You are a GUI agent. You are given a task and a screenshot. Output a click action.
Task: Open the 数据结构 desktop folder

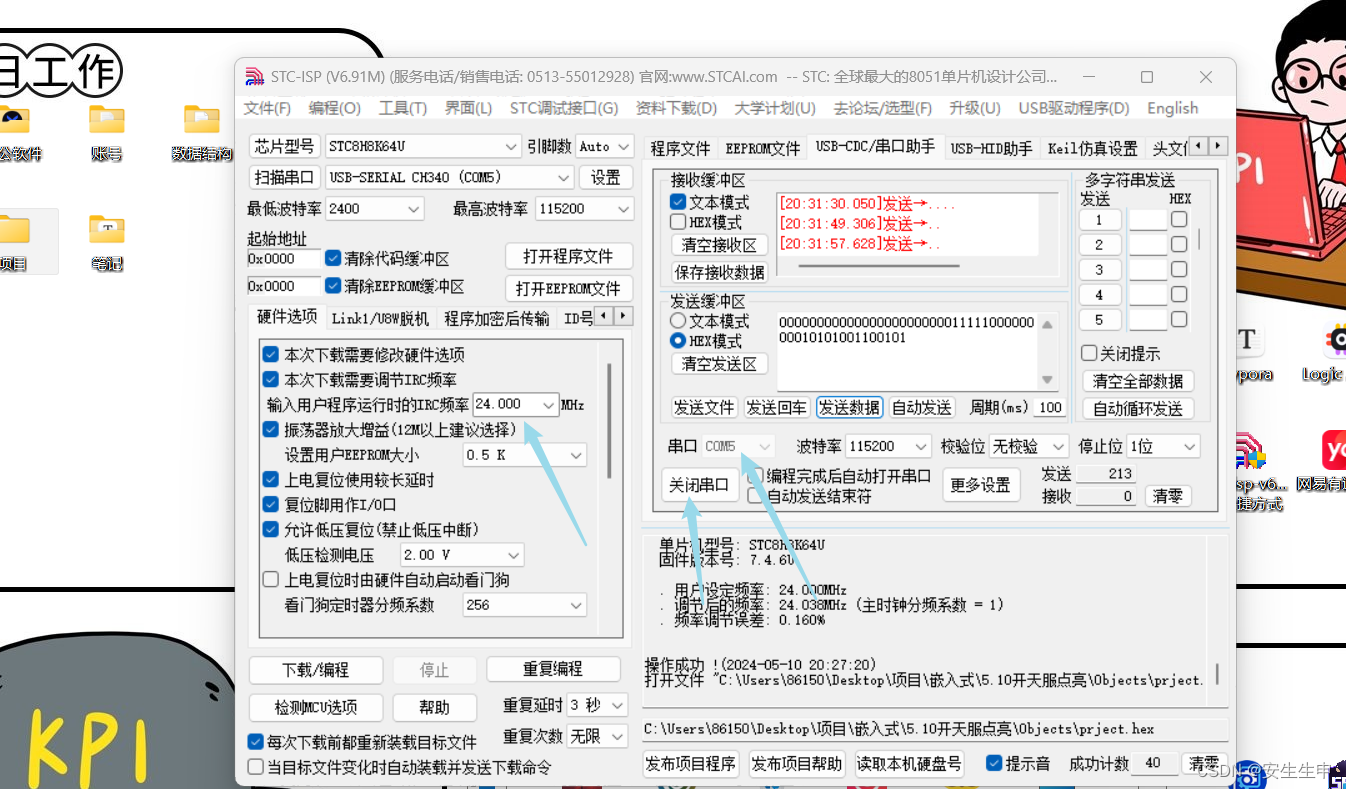[201, 132]
